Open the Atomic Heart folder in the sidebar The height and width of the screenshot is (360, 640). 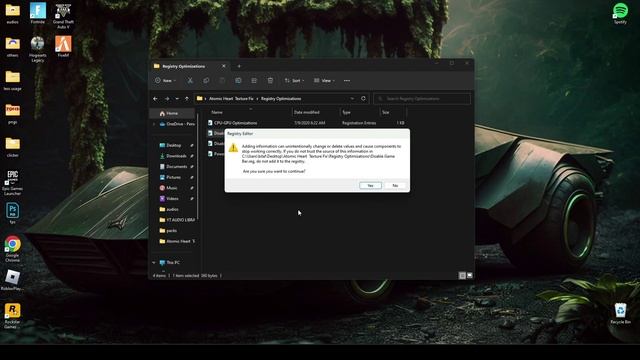pos(178,241)
